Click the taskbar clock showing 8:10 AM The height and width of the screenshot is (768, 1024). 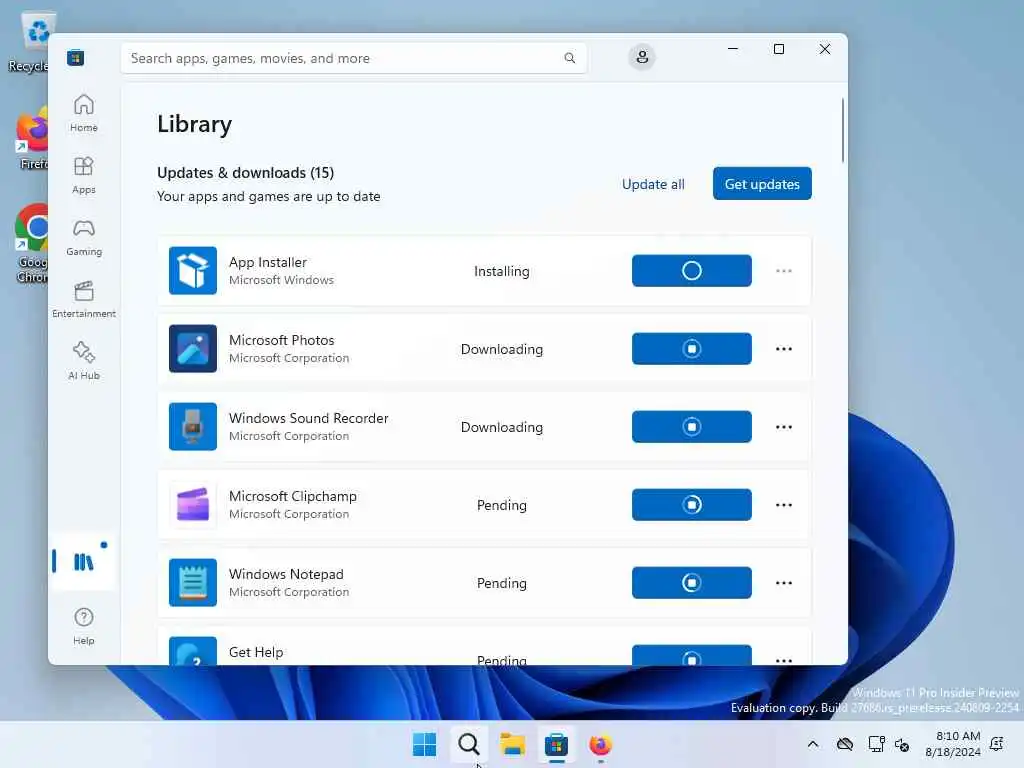point(953,744)
